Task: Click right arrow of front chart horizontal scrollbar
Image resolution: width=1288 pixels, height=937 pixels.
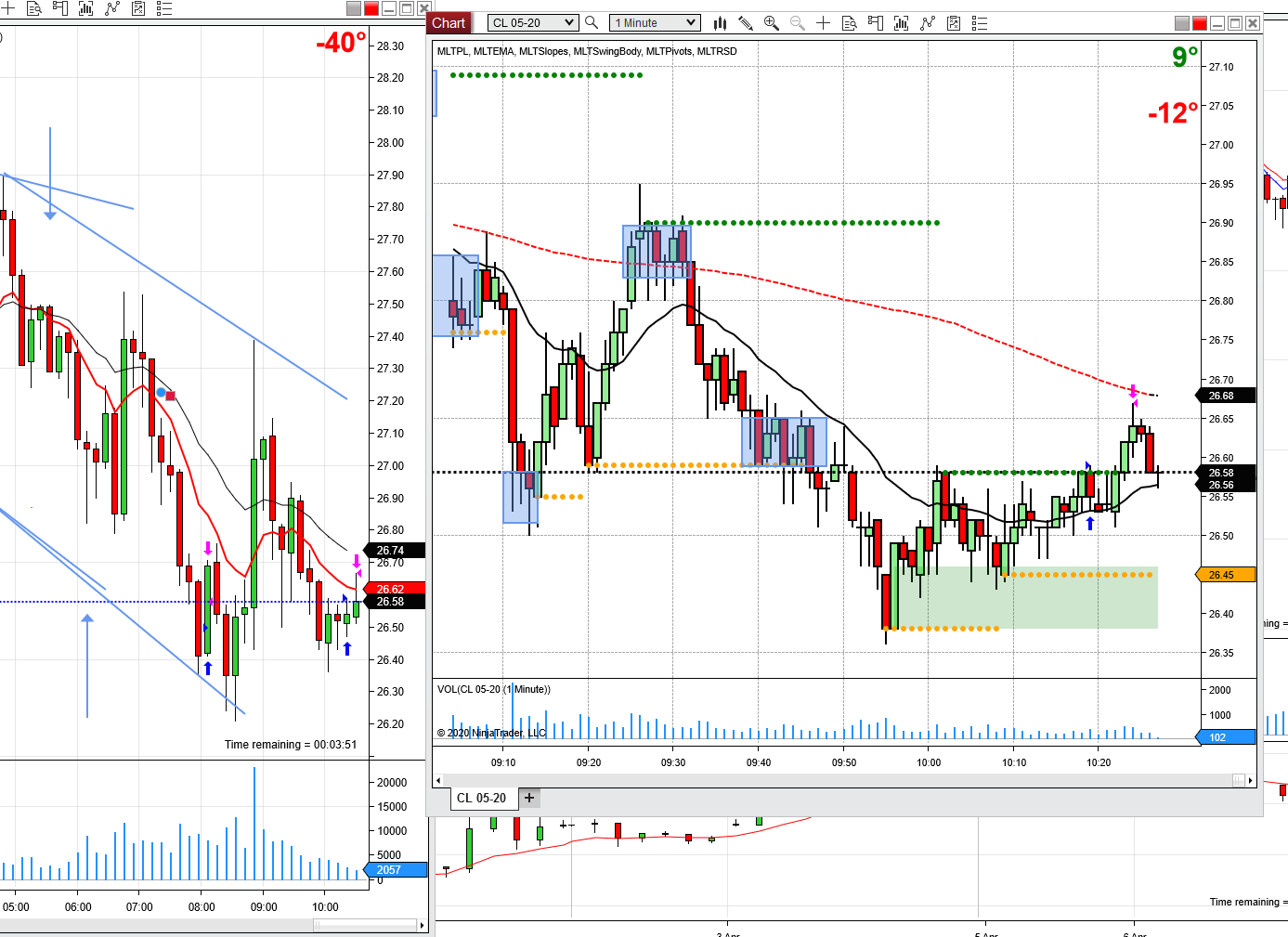Action: click(x=1251, y=780)
